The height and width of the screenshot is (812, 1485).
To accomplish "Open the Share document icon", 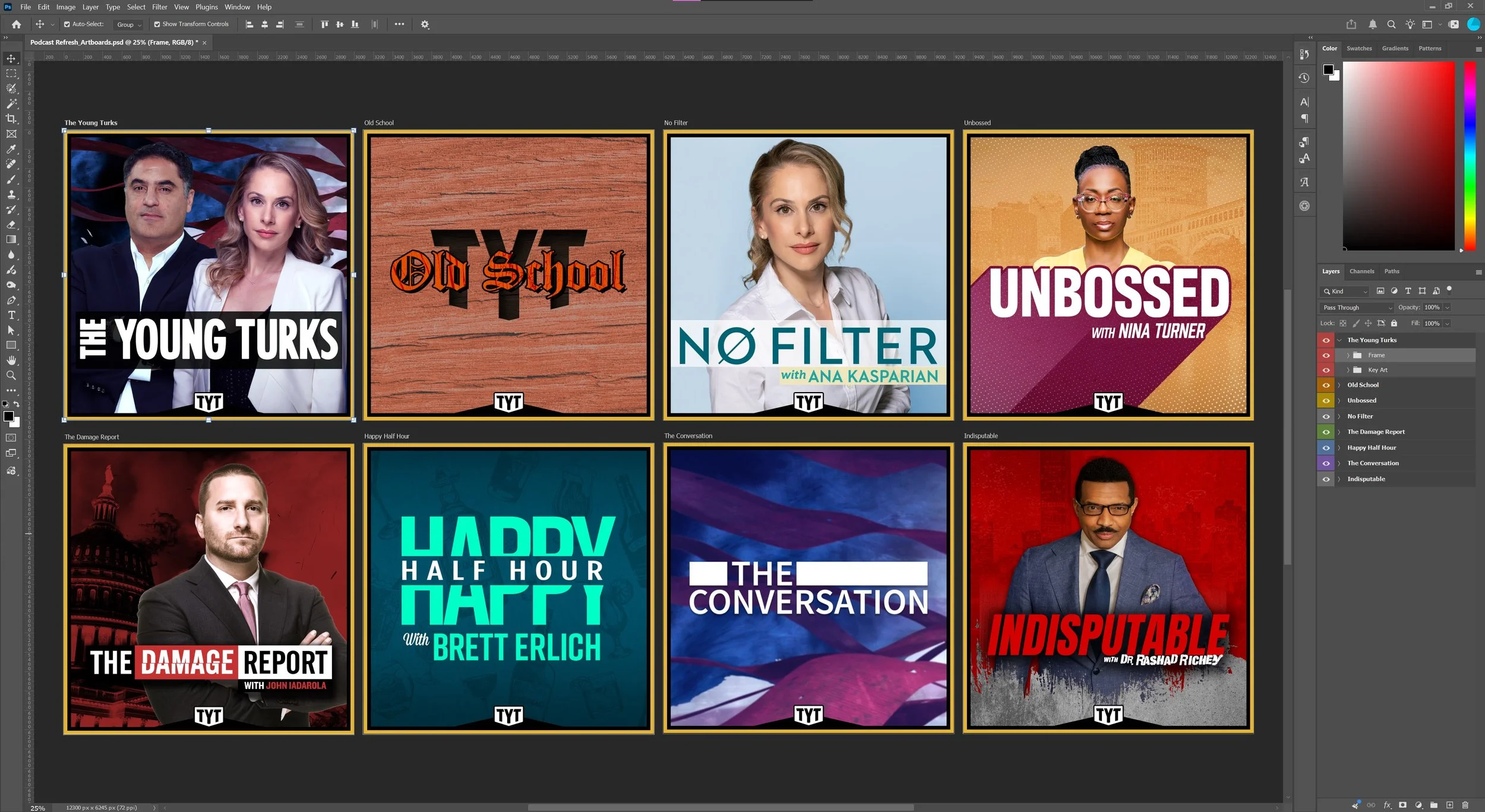I will pyautogui.click(x=1351, y=24).
